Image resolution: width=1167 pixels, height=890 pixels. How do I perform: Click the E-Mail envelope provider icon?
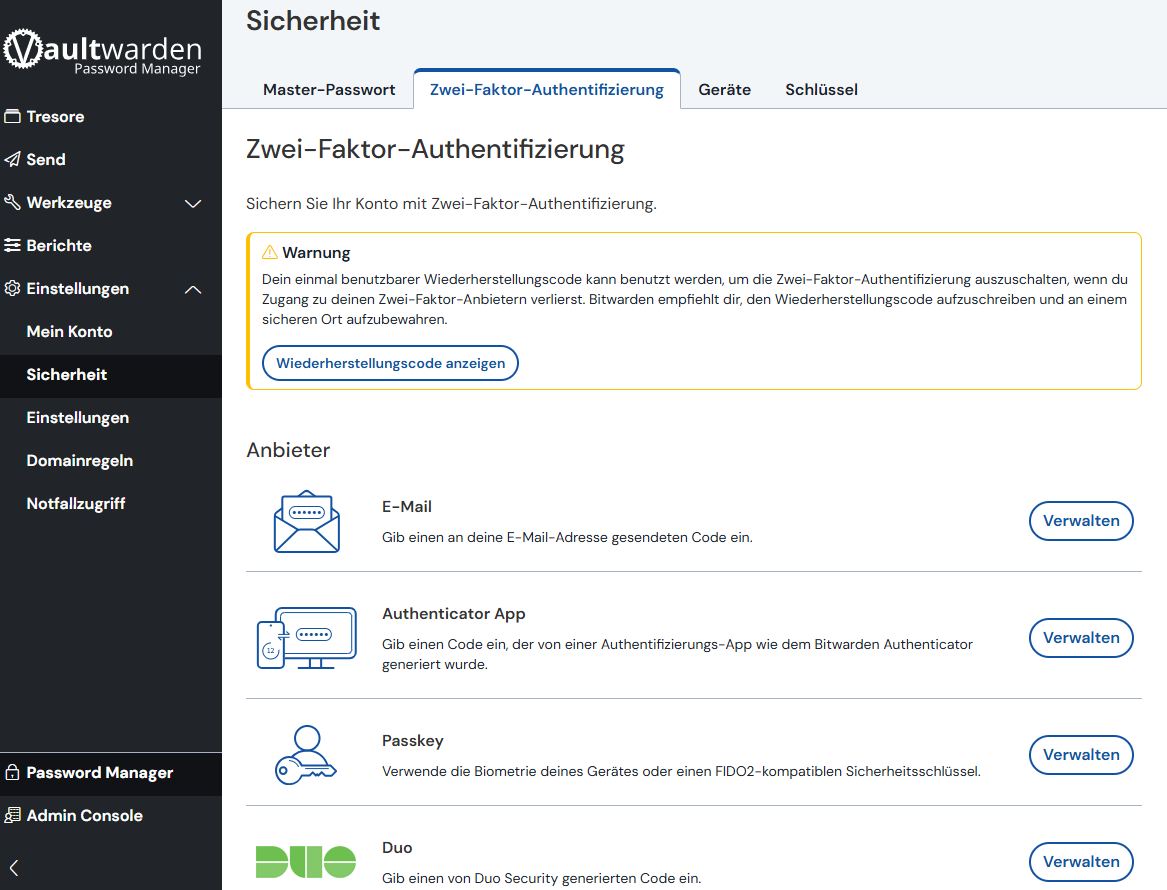[x=306, y=521]
